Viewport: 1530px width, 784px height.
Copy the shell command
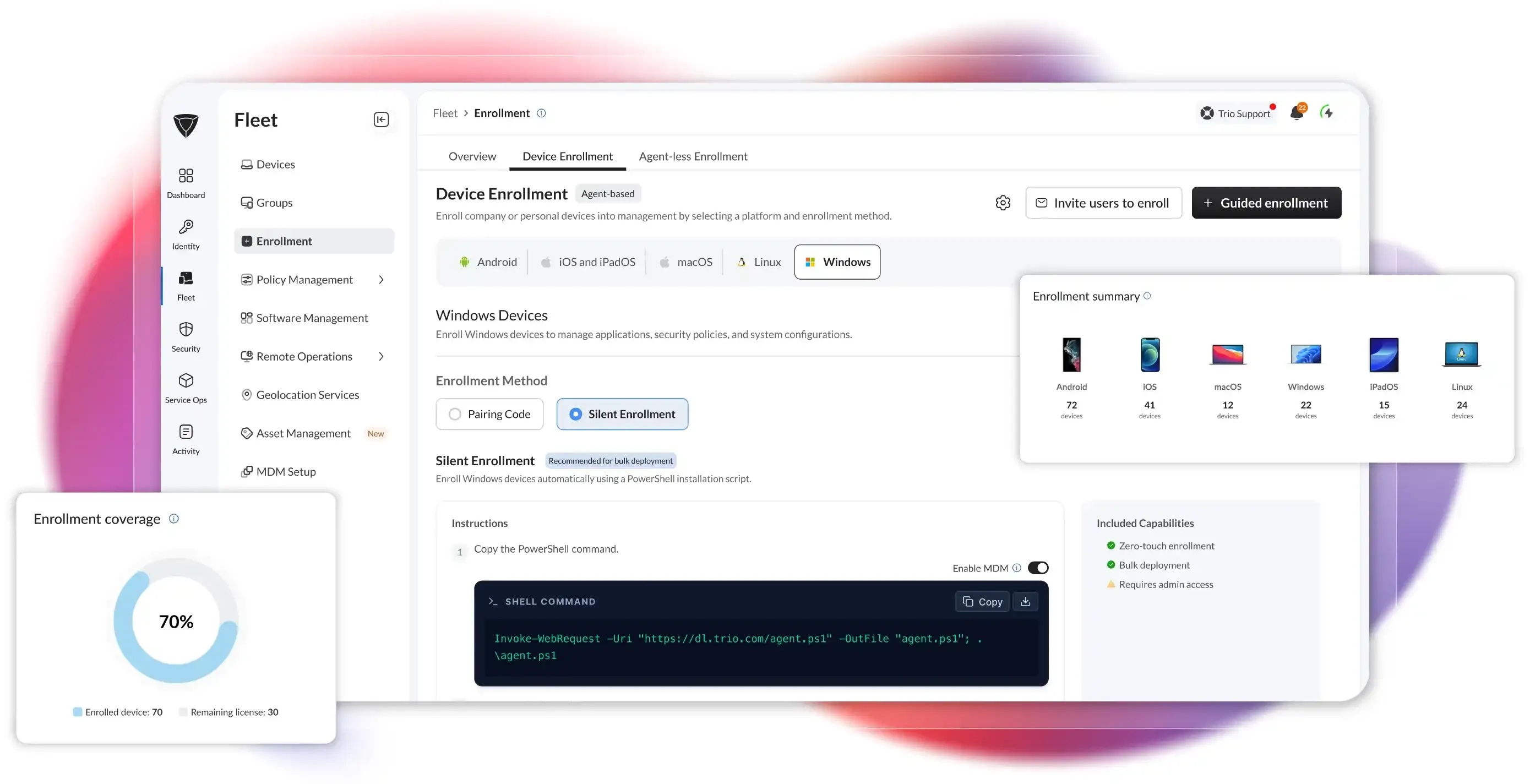tap(982, 602)
